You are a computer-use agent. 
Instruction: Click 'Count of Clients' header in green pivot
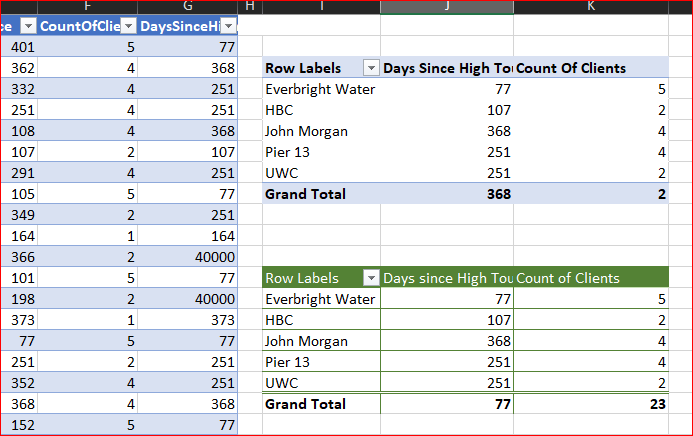pos(591,278)
